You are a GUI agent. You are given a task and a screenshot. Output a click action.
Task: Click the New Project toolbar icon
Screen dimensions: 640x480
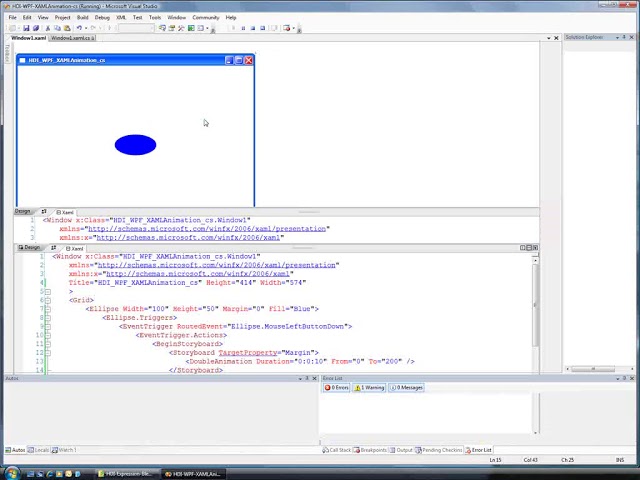coord(12,28)
